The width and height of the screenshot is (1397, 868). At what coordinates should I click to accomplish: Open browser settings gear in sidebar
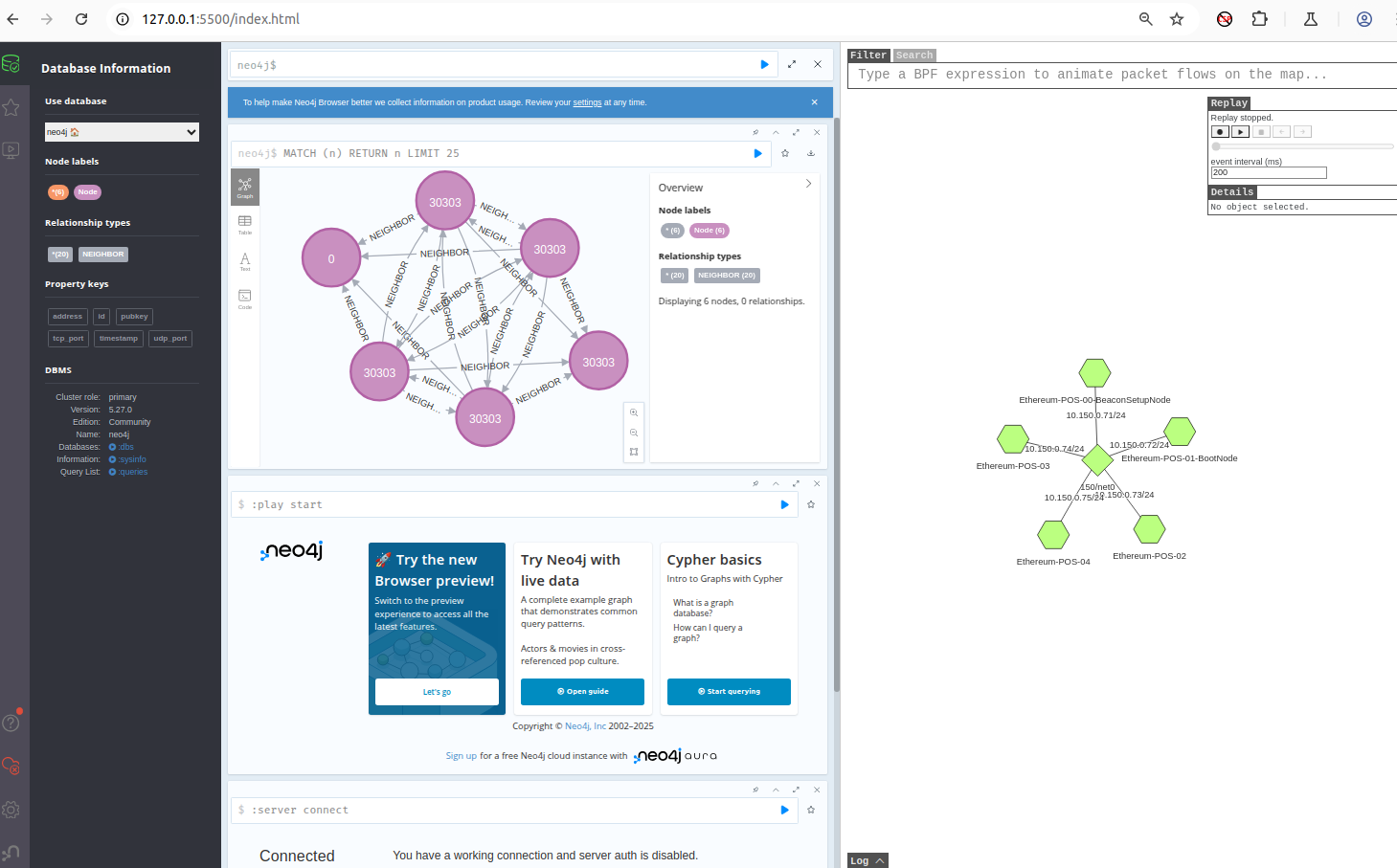click(11, 810)
